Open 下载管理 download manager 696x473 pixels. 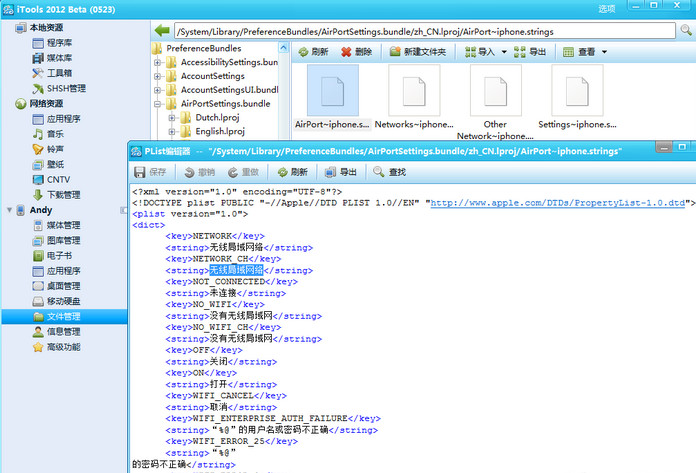[63, 194]
